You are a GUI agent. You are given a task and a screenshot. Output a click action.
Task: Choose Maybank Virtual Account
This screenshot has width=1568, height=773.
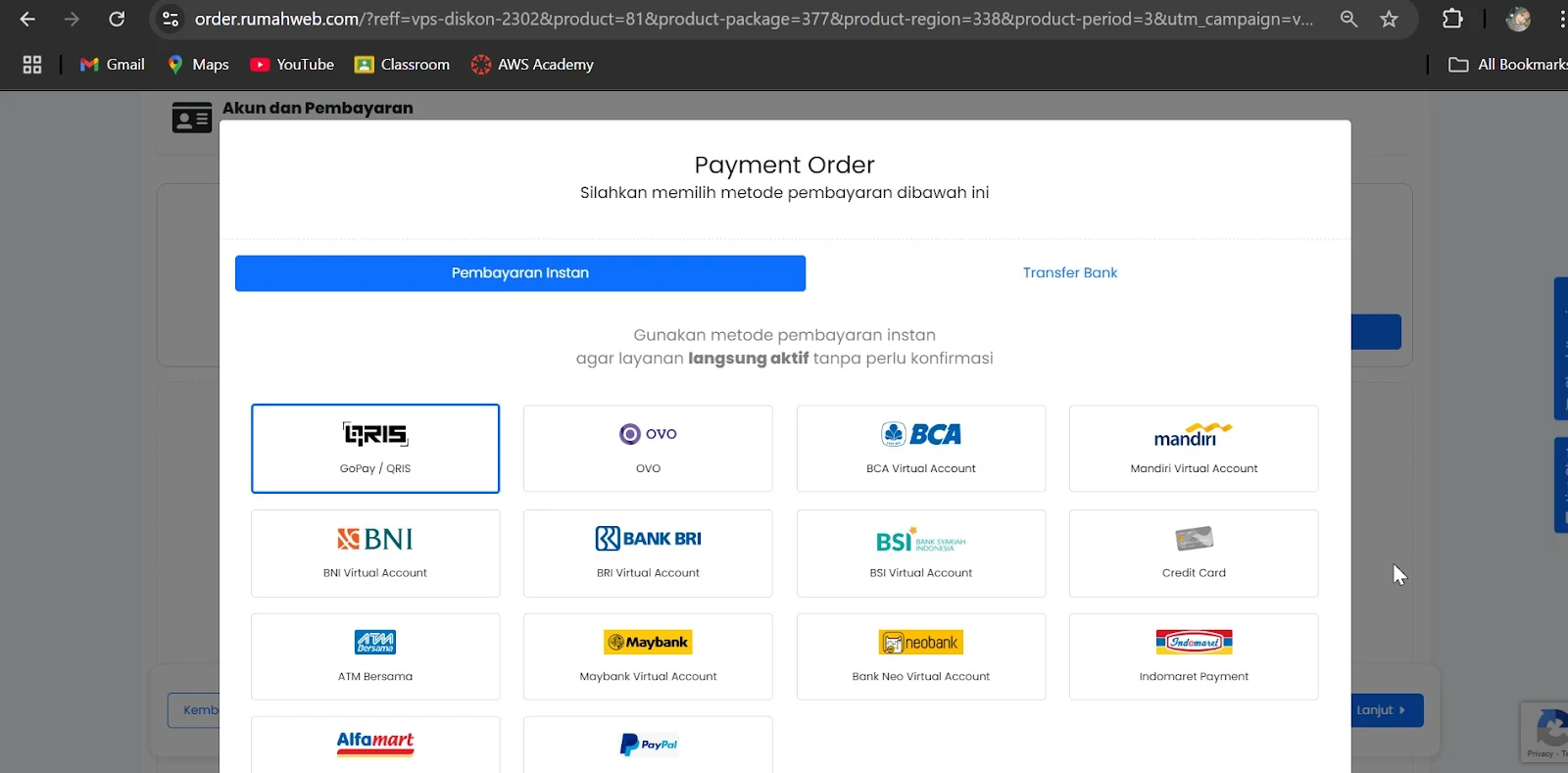tap(648, 656)
